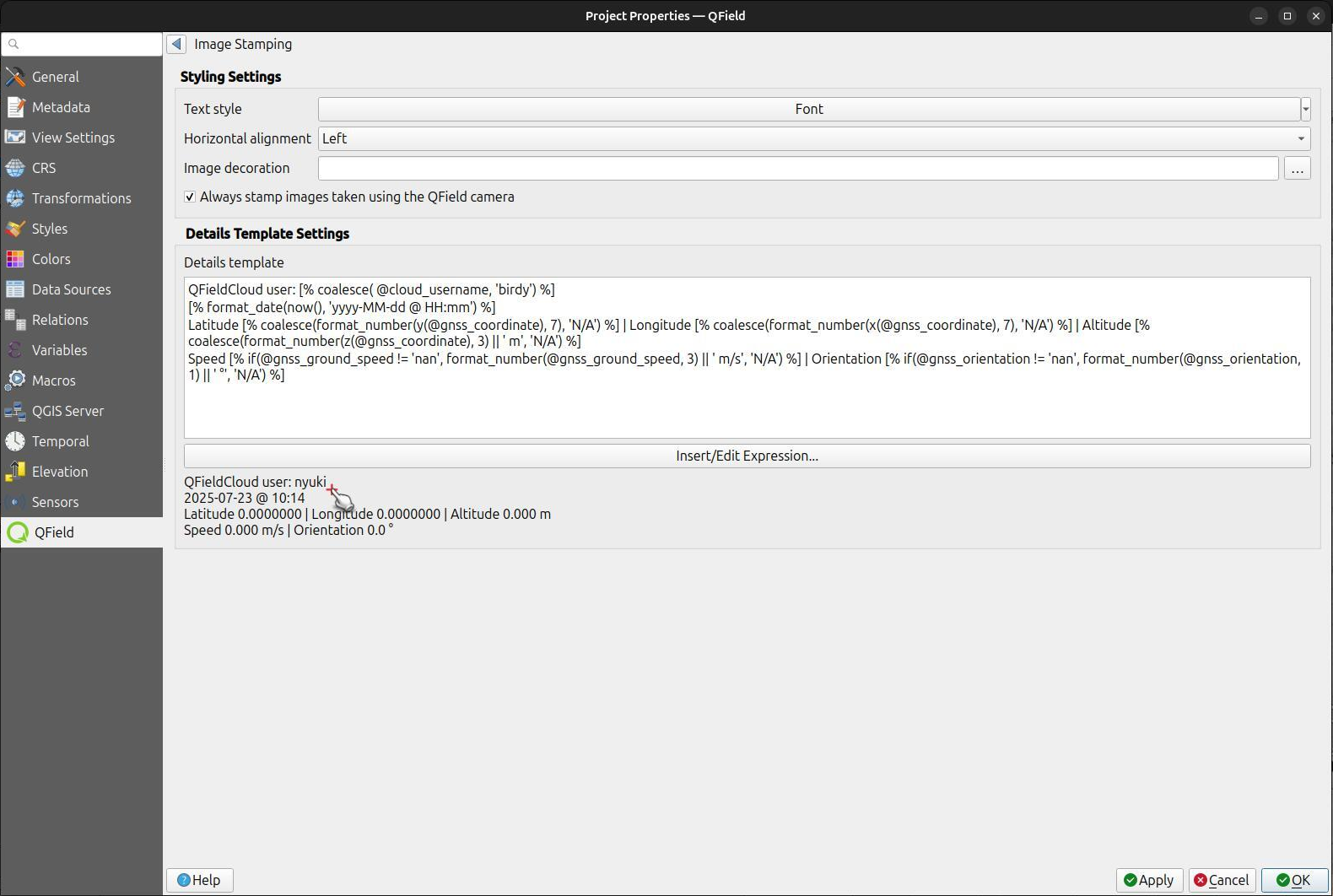Screen dimensions: 1333x896
Task: Click preview text 'QFieldCloud user: nyuki'
Action: pos(255,482)
